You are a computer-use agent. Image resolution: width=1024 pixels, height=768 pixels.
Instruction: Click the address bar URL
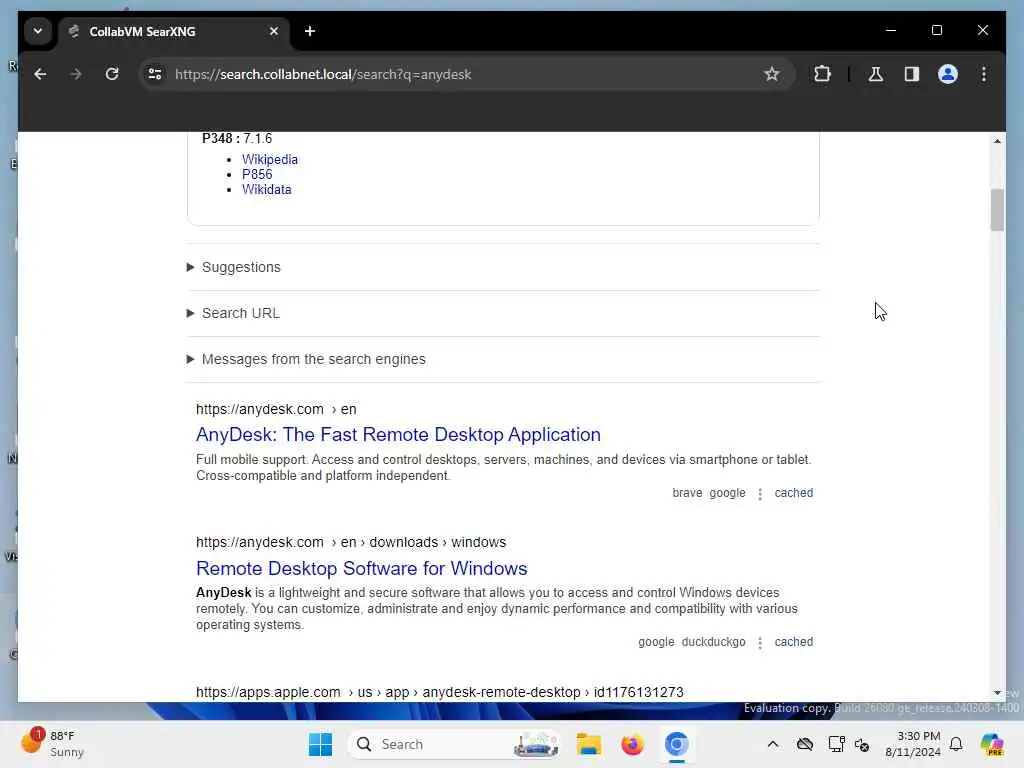pyautogui.click(x=323, y=74)
